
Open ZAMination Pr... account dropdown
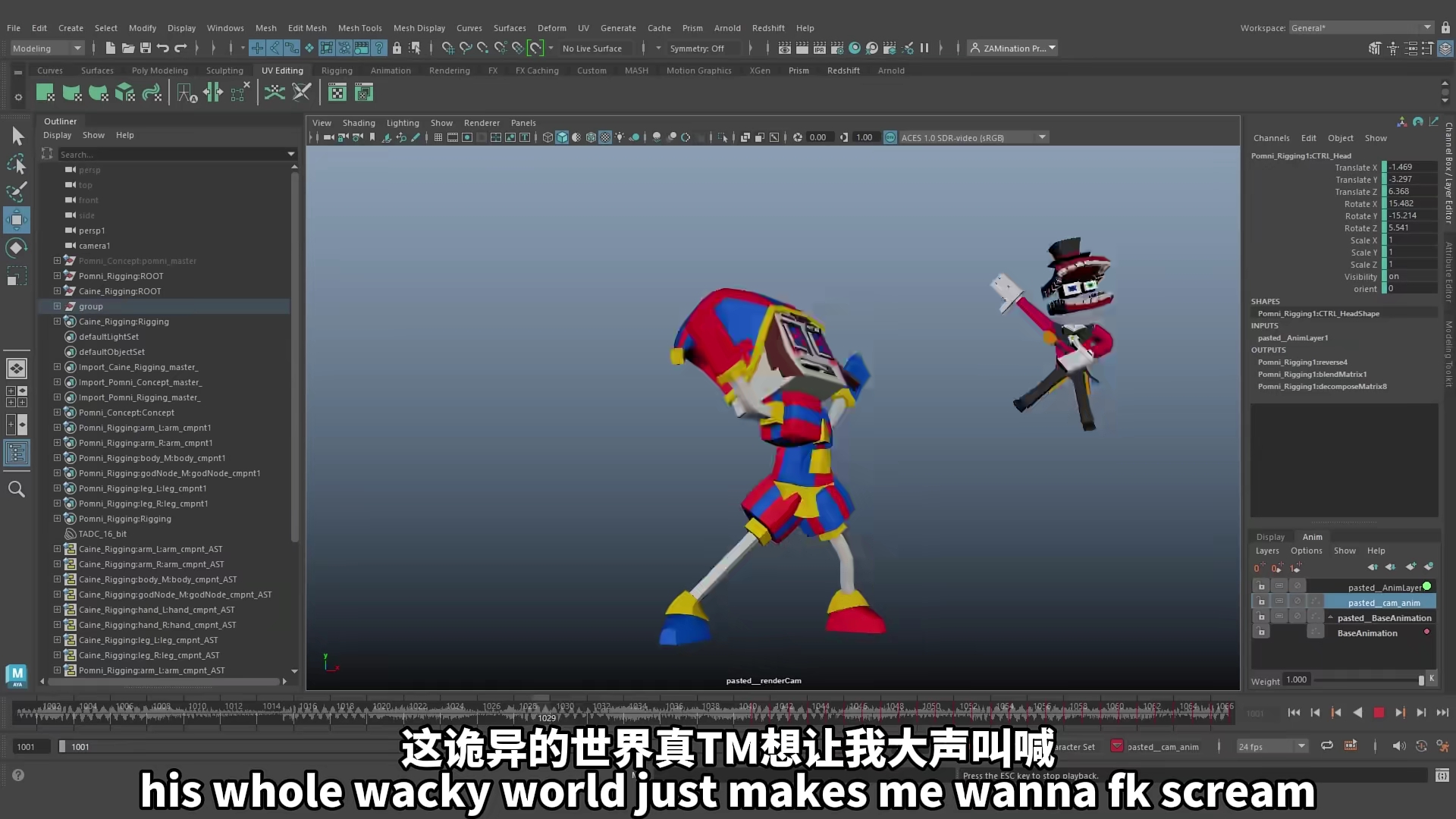(x=1012, y=49)
